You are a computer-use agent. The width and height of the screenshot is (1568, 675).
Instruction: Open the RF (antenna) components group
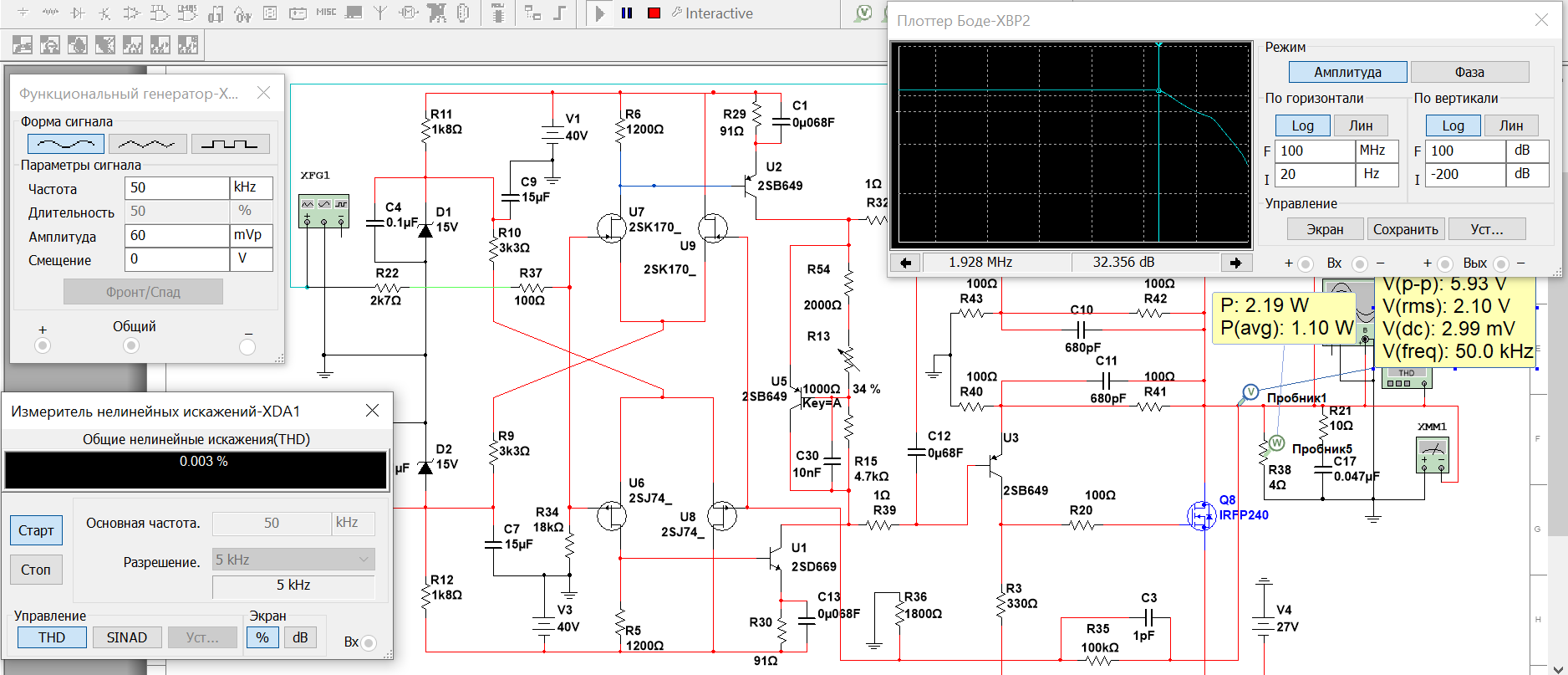coord(380,13)
